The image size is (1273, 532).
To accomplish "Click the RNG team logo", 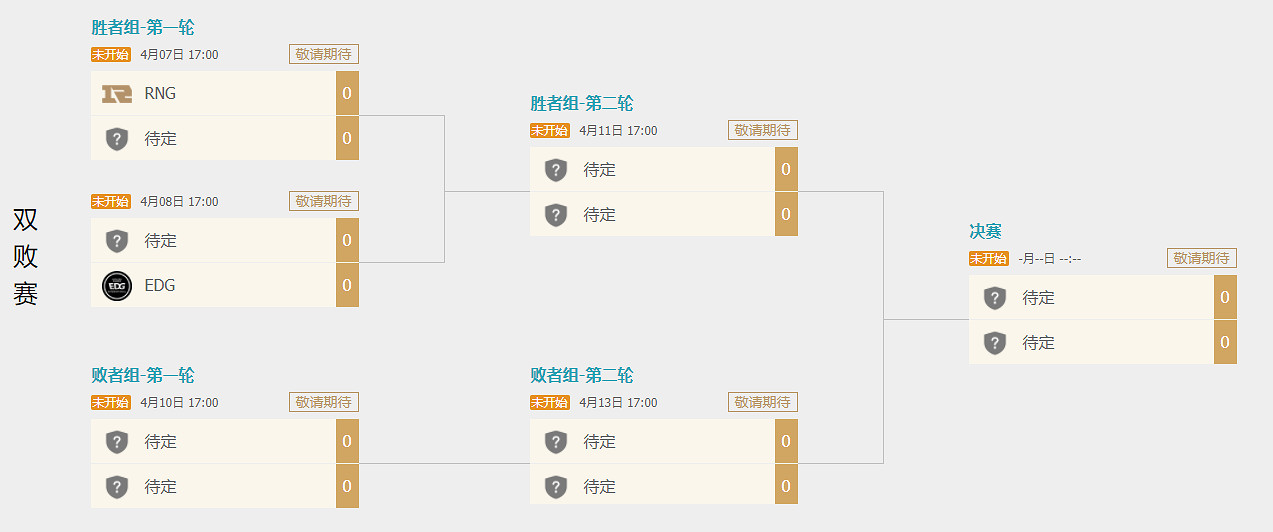I will [x=117, y=94].
